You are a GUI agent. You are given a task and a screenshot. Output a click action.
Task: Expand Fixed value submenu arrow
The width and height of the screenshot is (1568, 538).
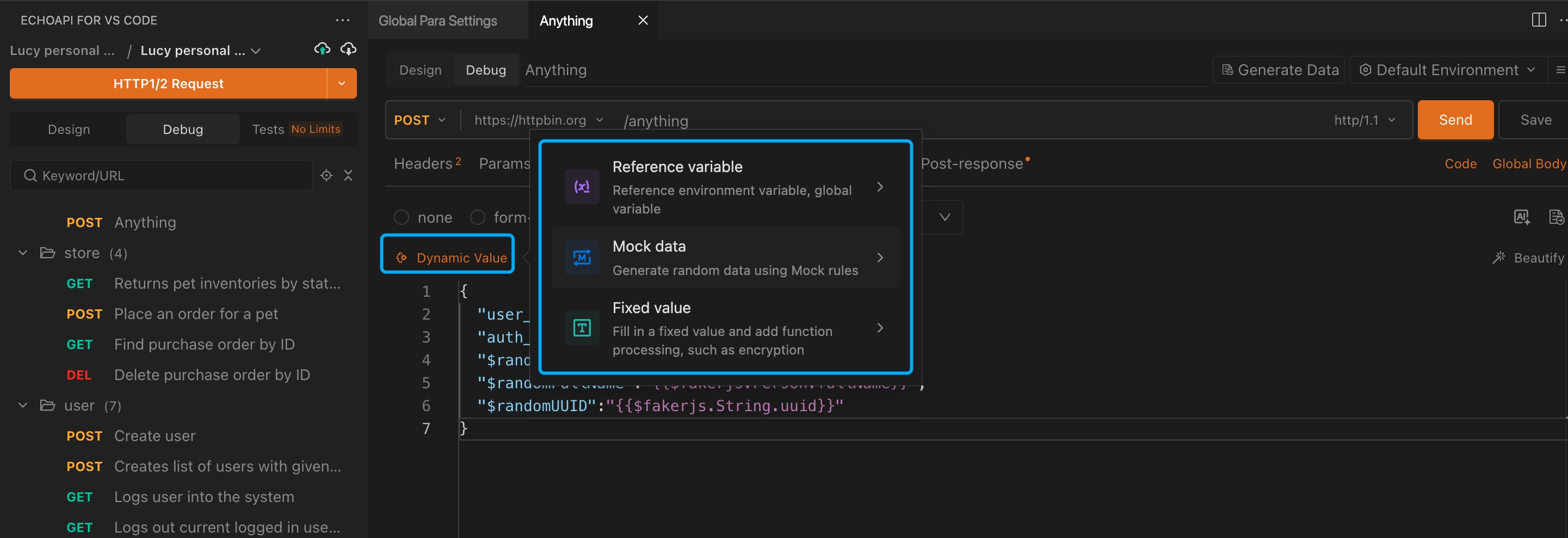coord(880,328)
